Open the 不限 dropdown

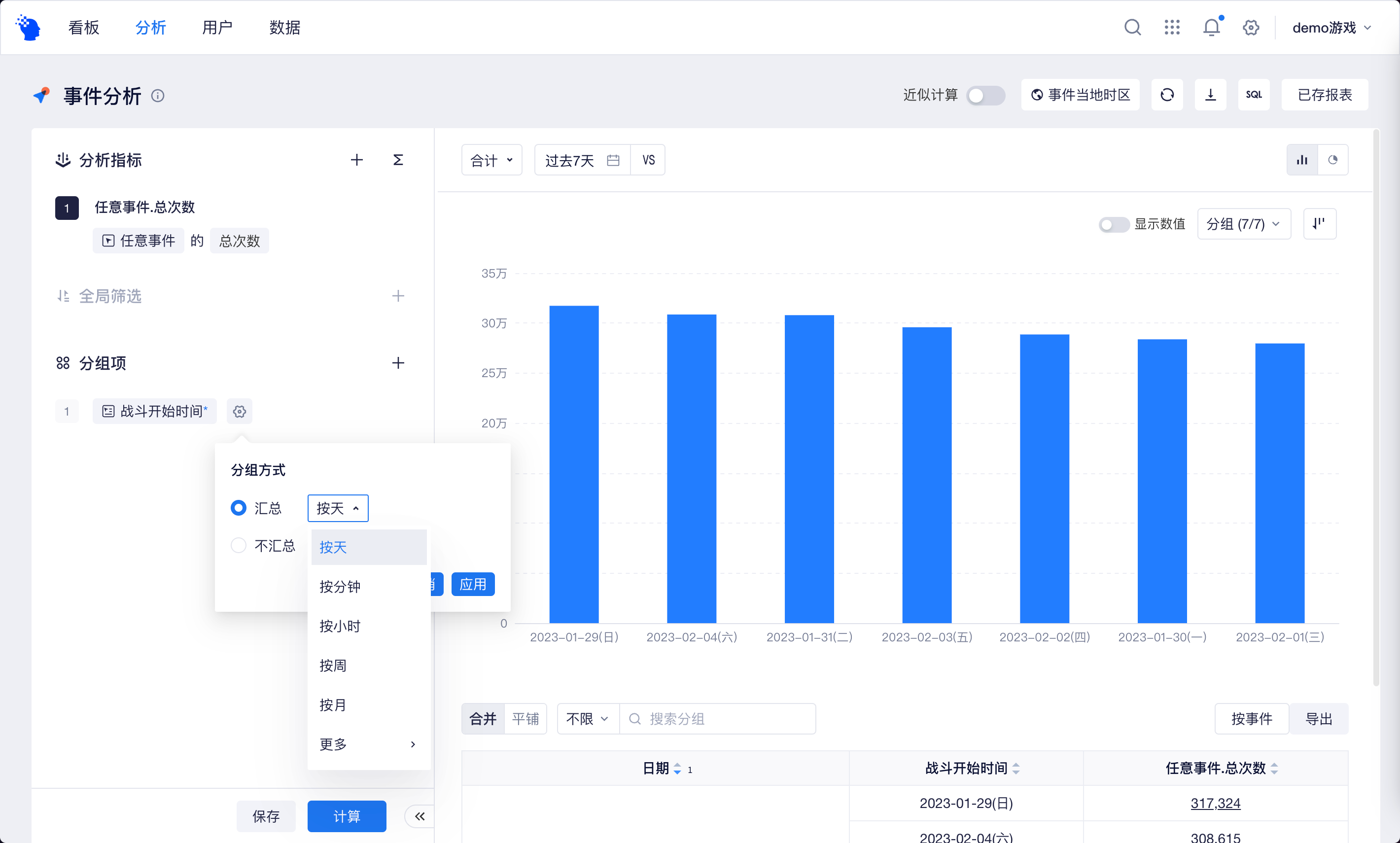point(588,719)
